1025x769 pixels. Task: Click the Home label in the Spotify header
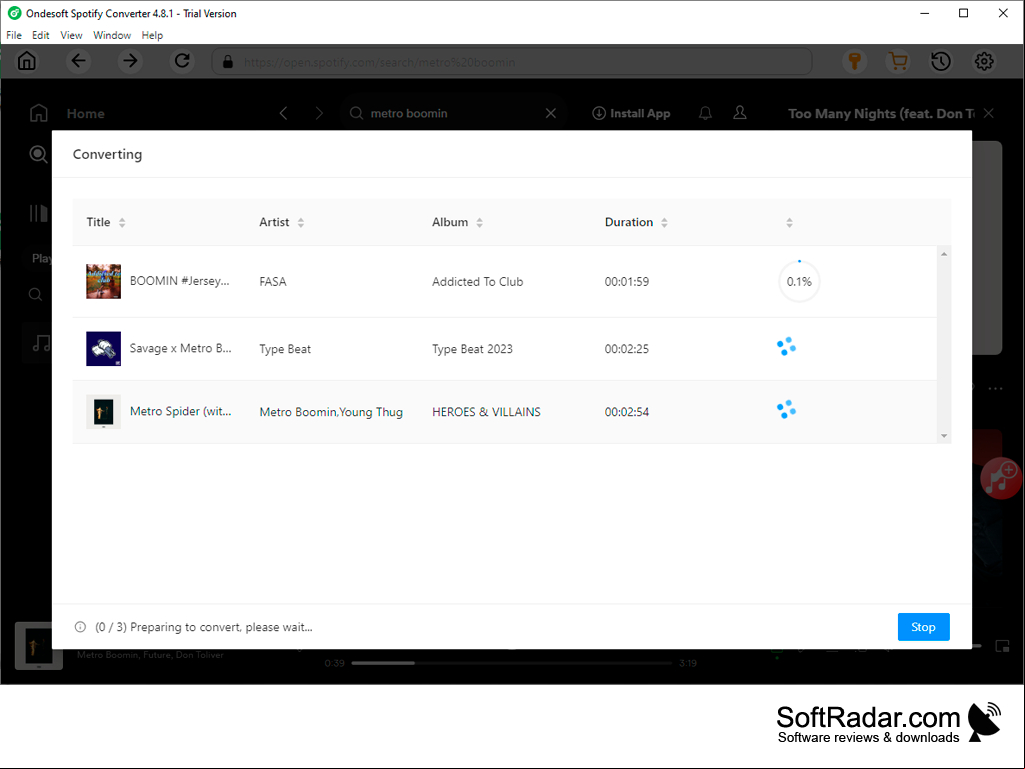click(86, 114)
